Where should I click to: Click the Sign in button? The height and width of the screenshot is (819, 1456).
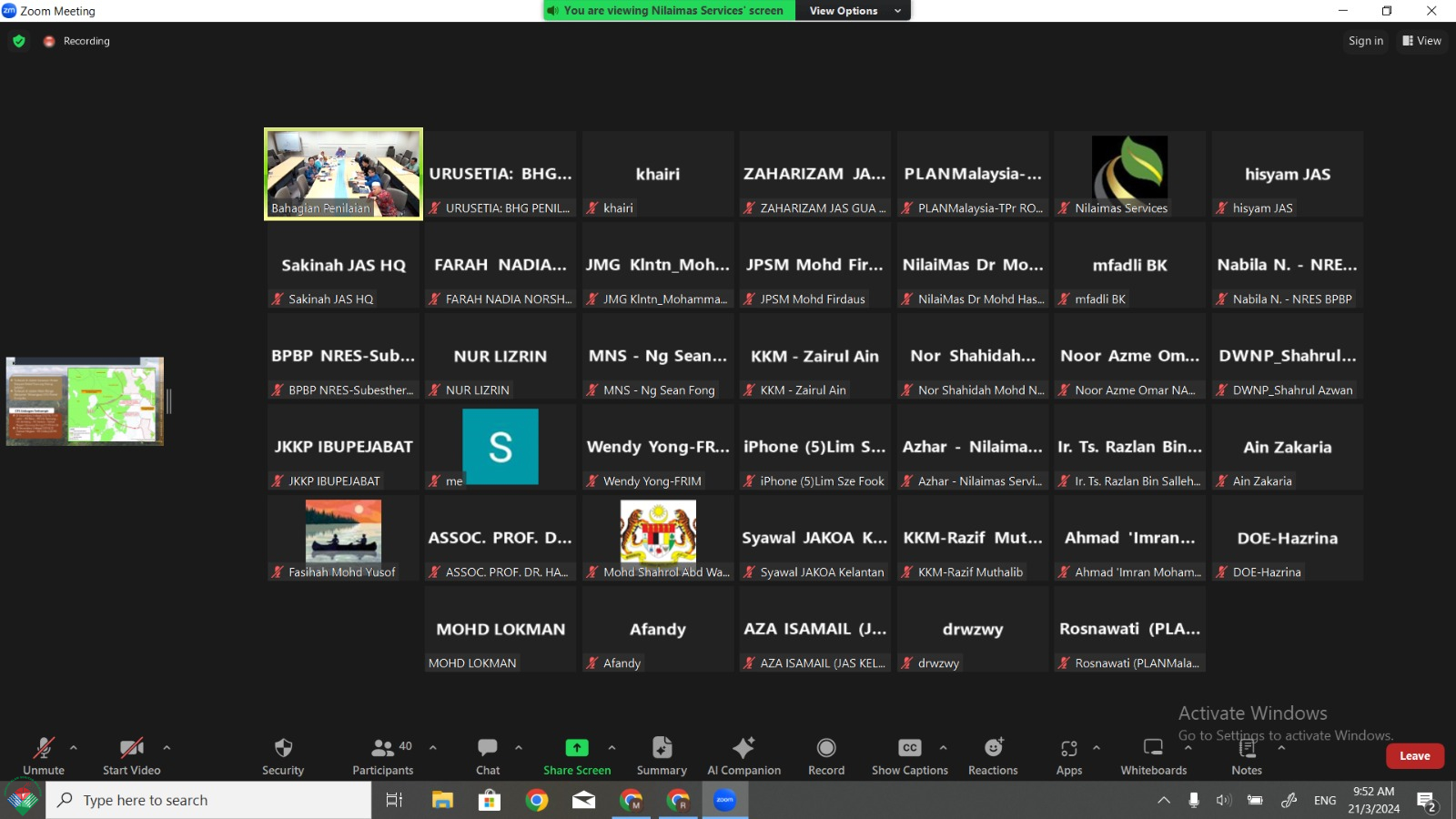pos(1366,41)
